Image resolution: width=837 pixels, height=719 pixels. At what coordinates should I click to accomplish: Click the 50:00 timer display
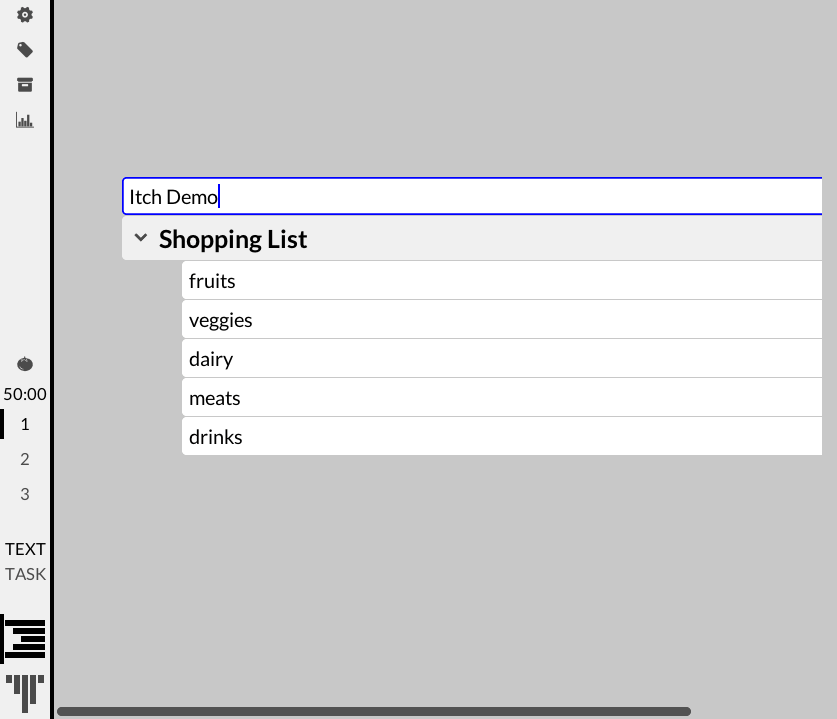point(25,394)
